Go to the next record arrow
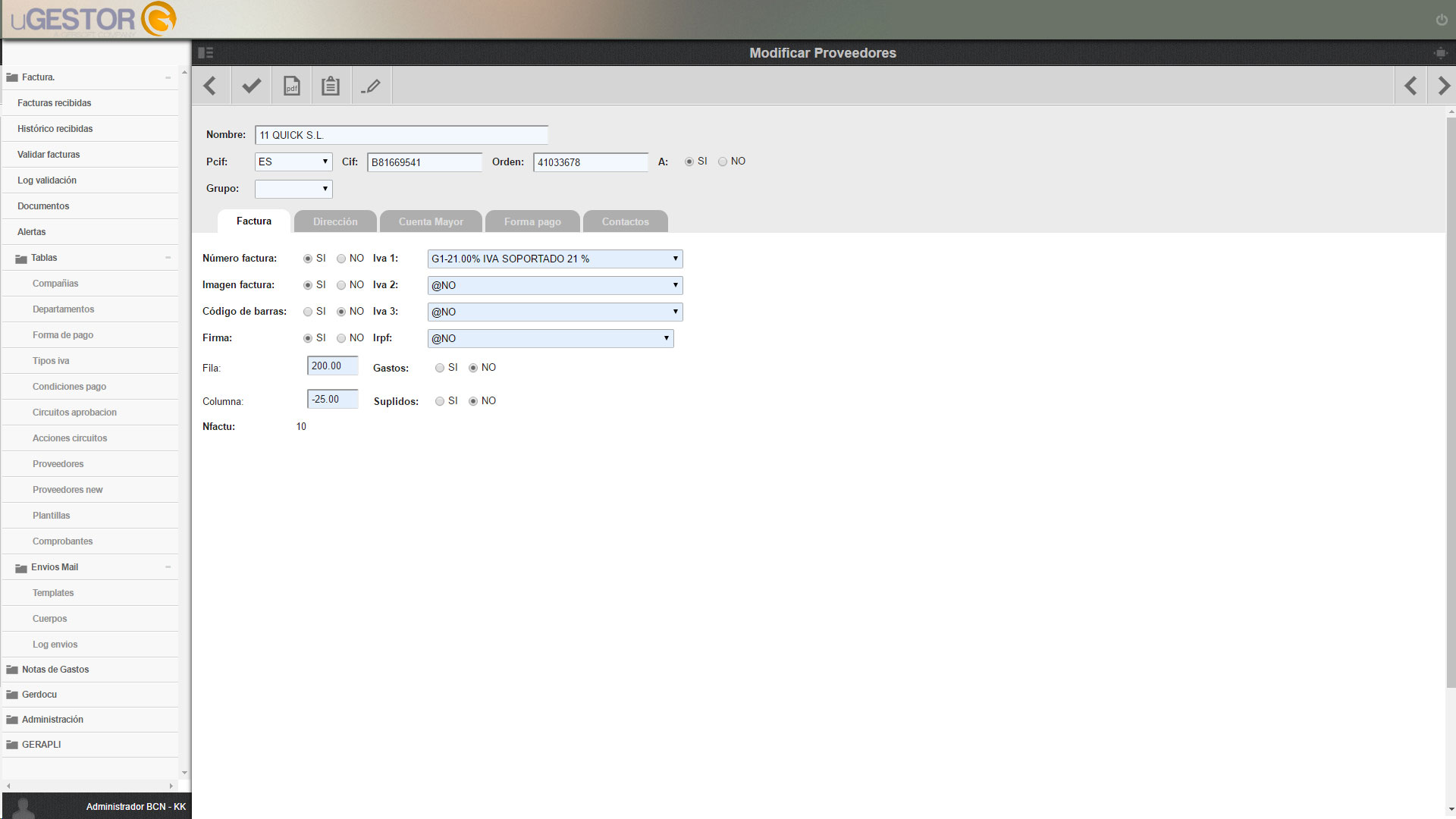The width and height of the screenshot is (1456, 819). coord(1443,86)
